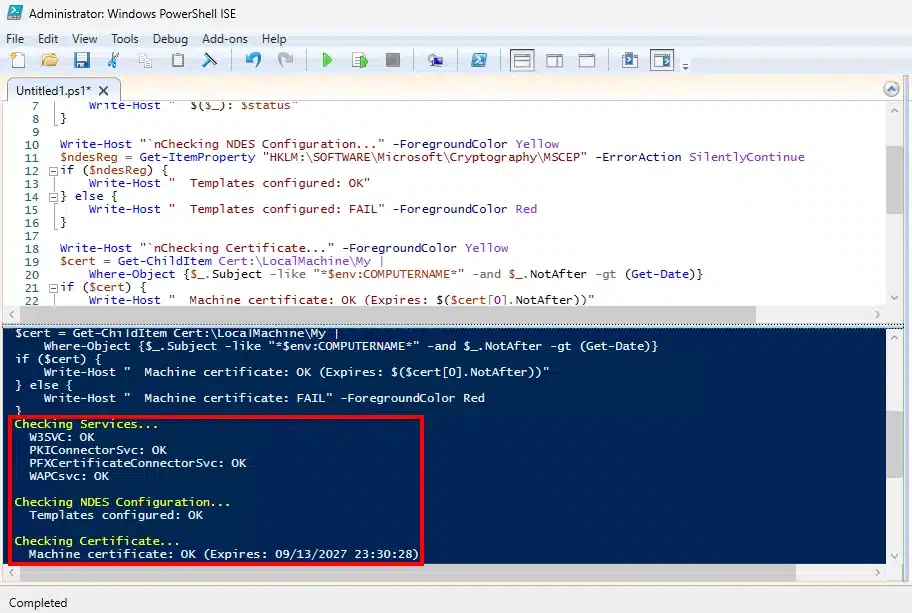Click the Undo arrow in toolbar
Image resolution: width=912 pixels, height=613 pixels.
tap(253, 61)
